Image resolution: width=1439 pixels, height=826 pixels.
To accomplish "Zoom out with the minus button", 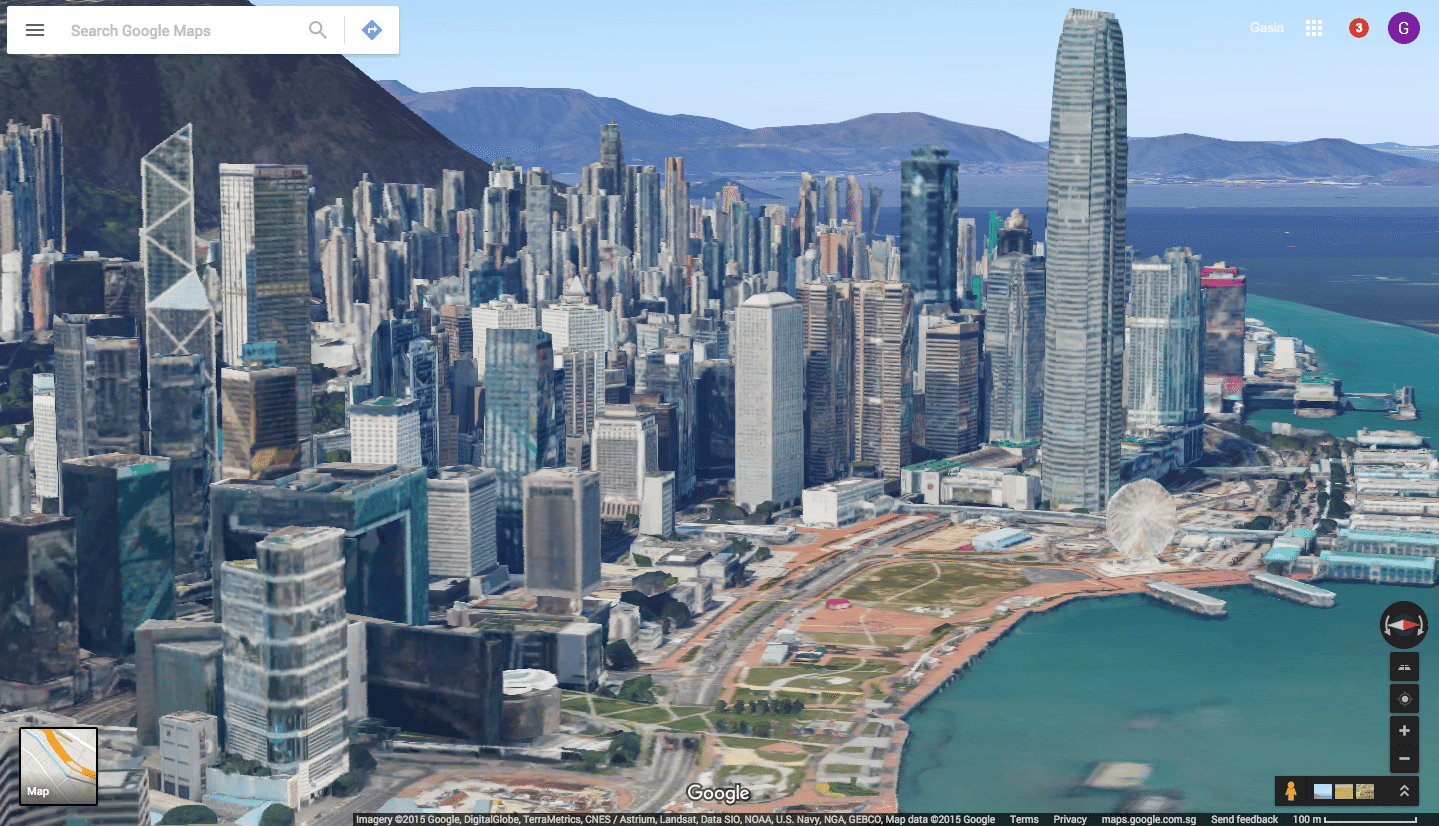I will click(x=1404, y=759).
